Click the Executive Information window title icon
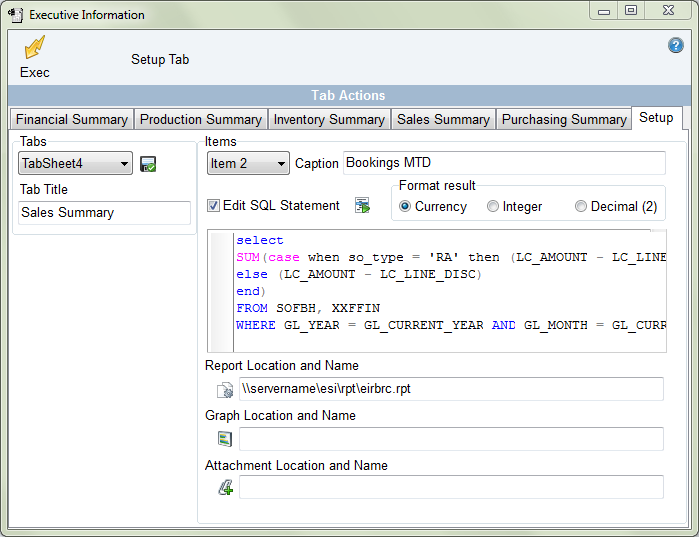The image size is (699, 537). (x=16, y=15)
